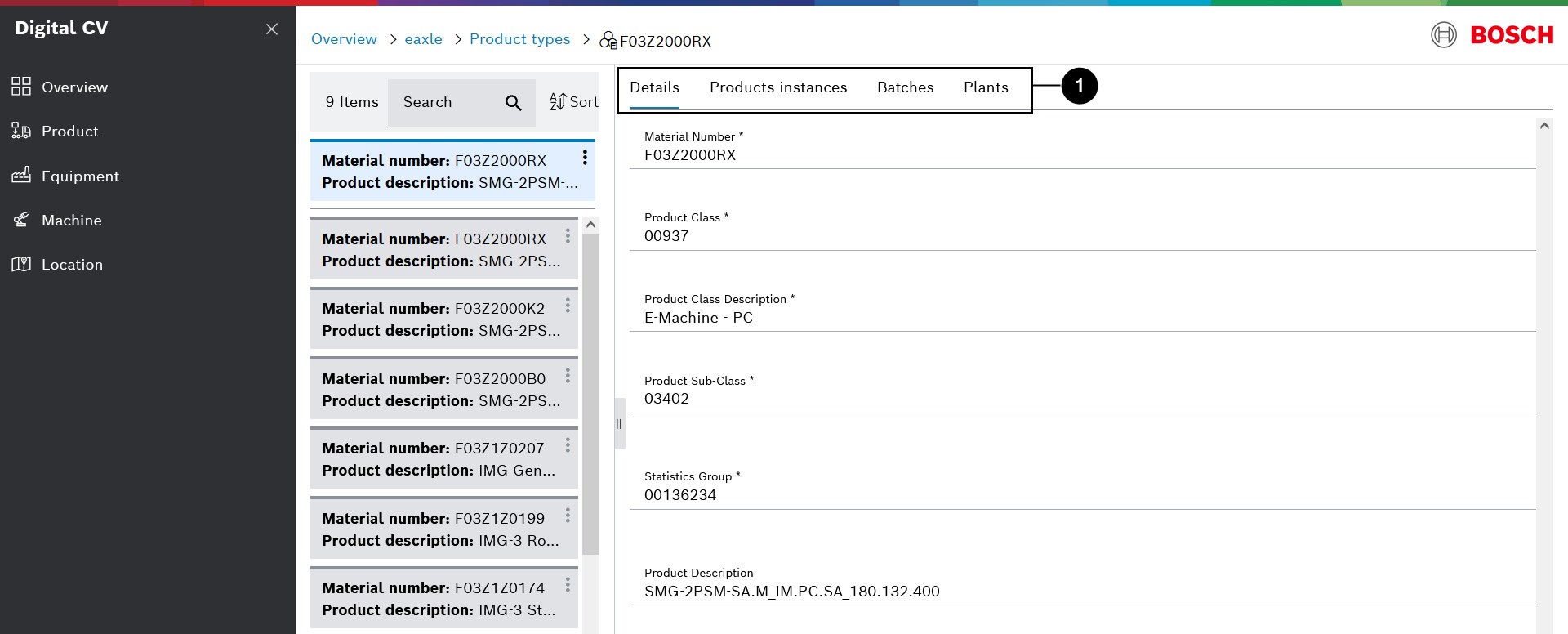Select the F03Z1Z0174 IMG-3 St item
The image size is (1568, 634).
pyautogui.click(x=444, y=599)
